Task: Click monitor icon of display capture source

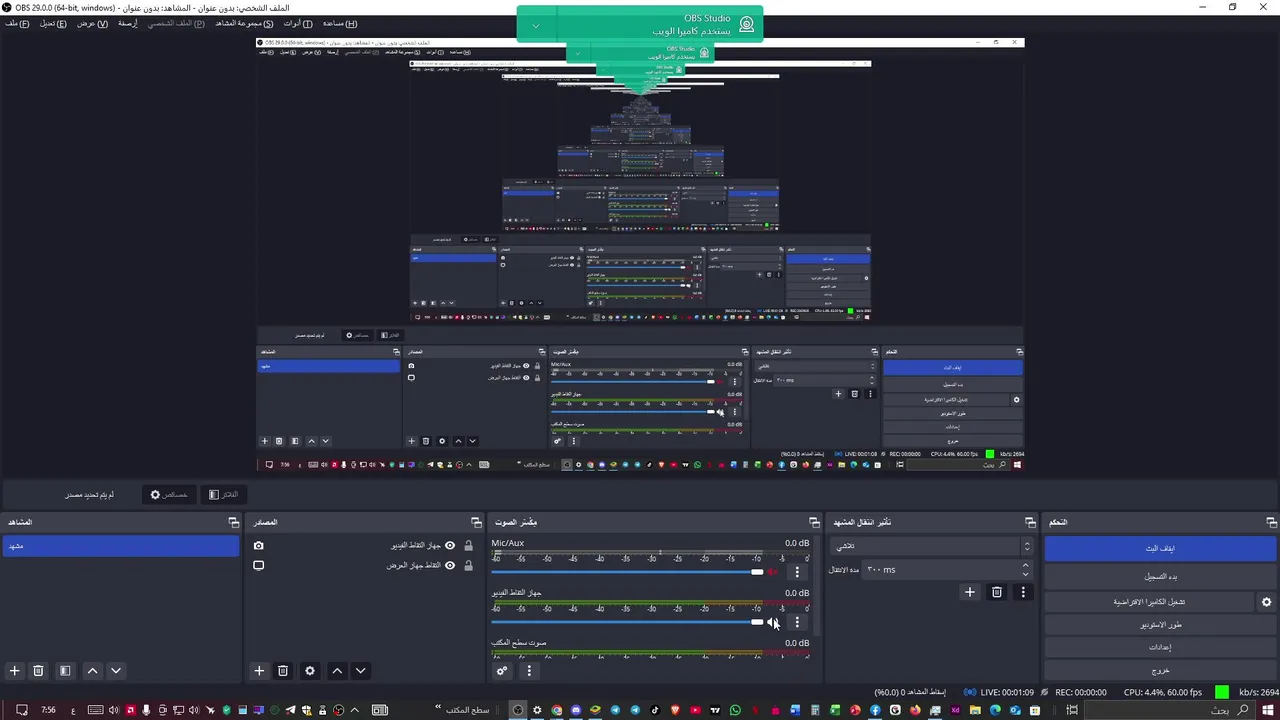Action: (259, 565)
